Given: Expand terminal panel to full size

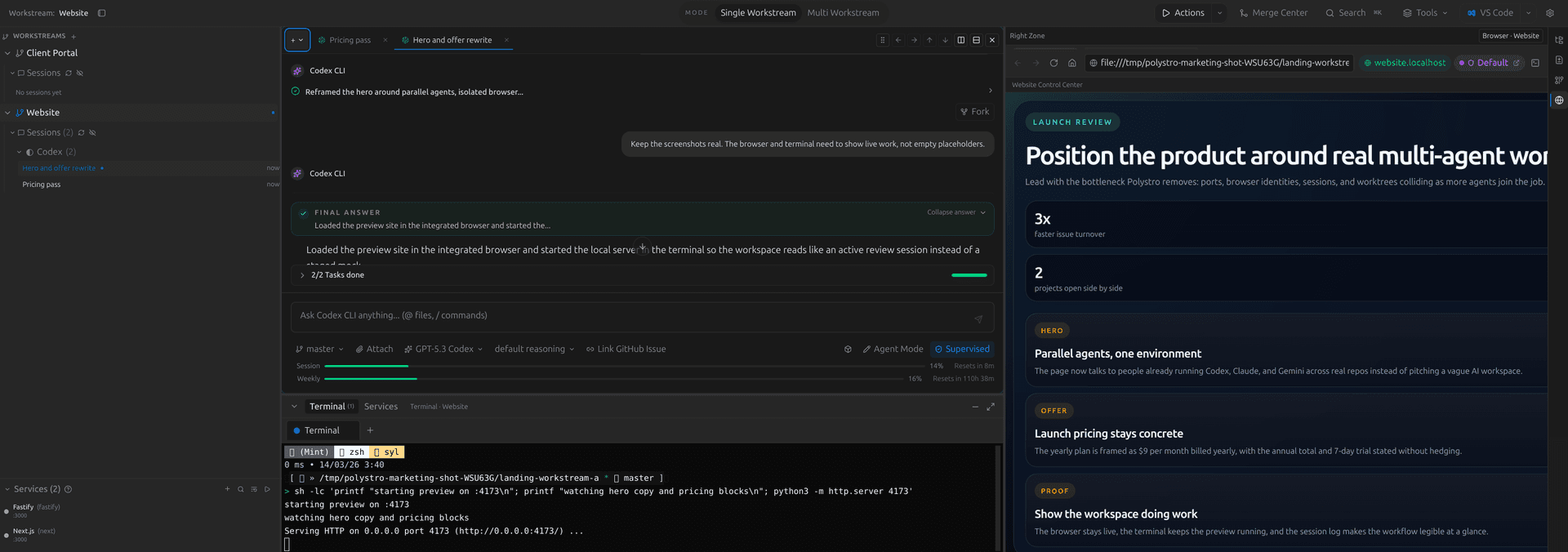Looking at the screenshot, I should 991,407.
